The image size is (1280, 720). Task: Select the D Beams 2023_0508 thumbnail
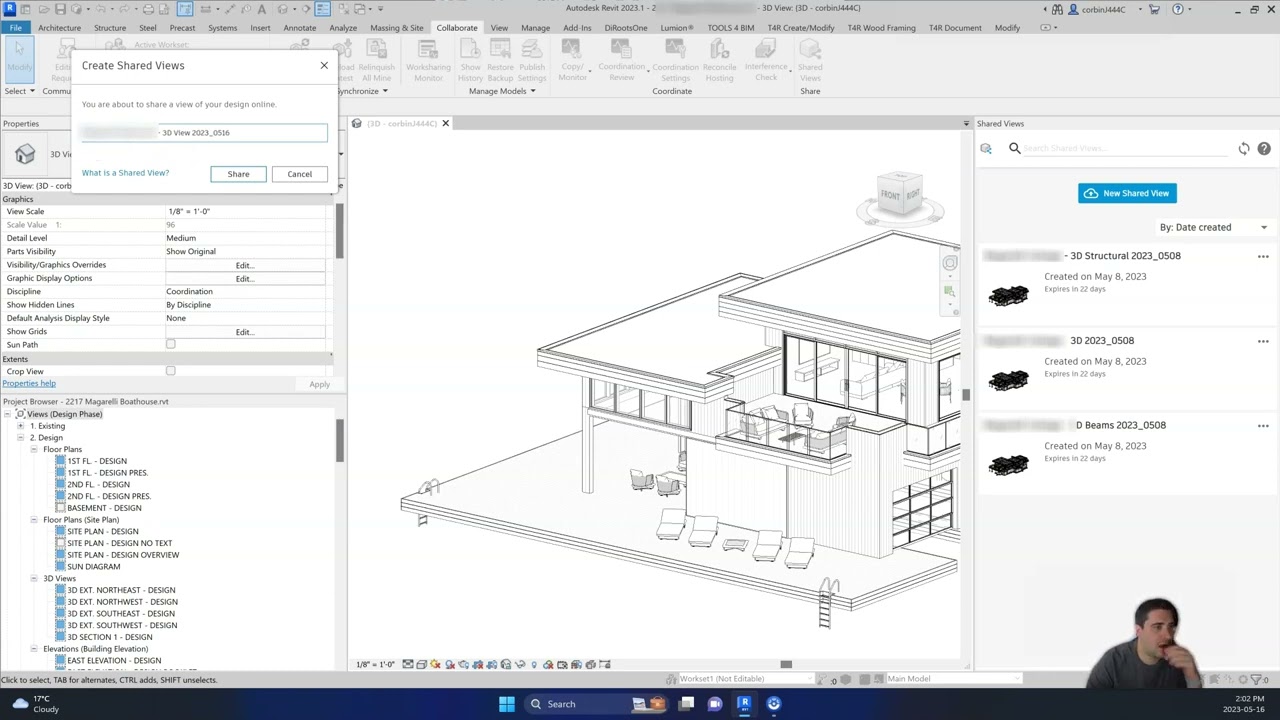pyautogui.click(x=1008, y=464)
